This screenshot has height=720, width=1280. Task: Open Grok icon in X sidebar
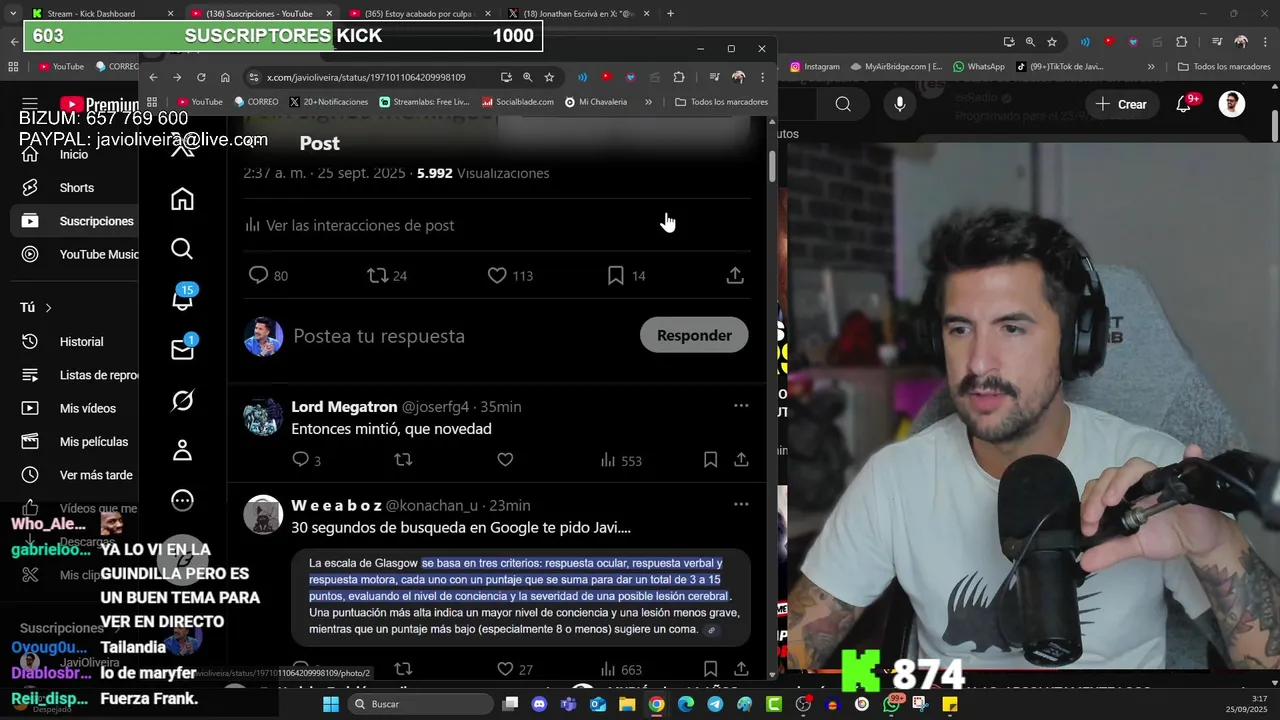[182, 400]
